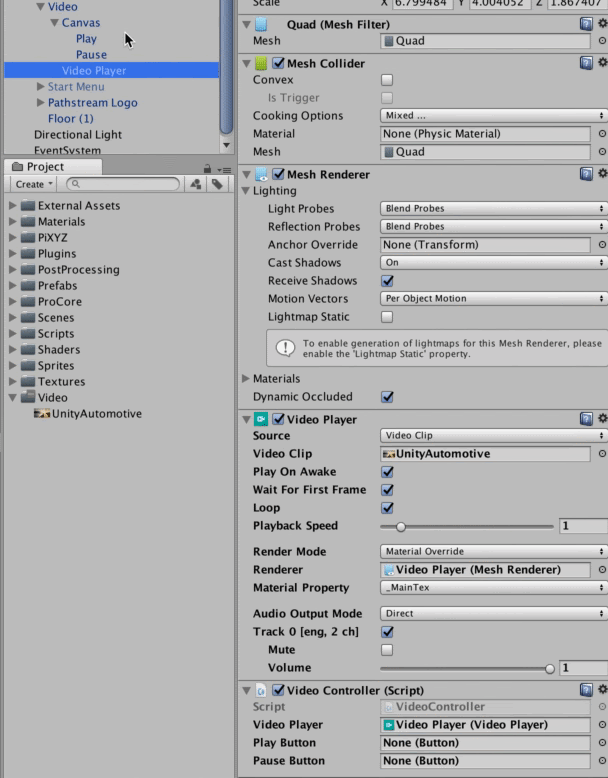608x778 pixels.
Task: Click the Video Controller help book icon
Action: [586, 690]
